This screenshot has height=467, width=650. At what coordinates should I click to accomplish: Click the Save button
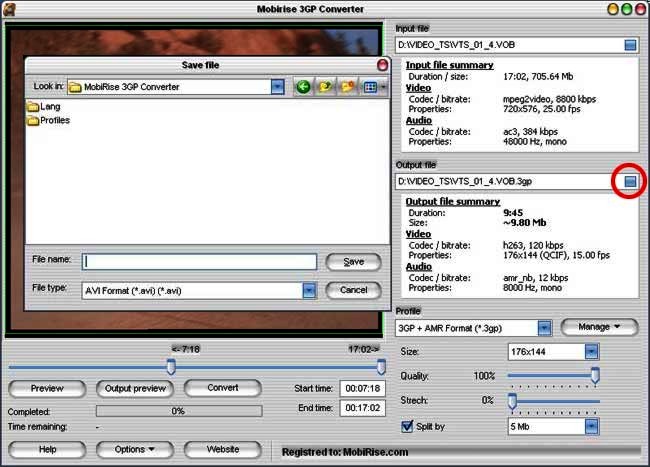click(x=354, y=262)
